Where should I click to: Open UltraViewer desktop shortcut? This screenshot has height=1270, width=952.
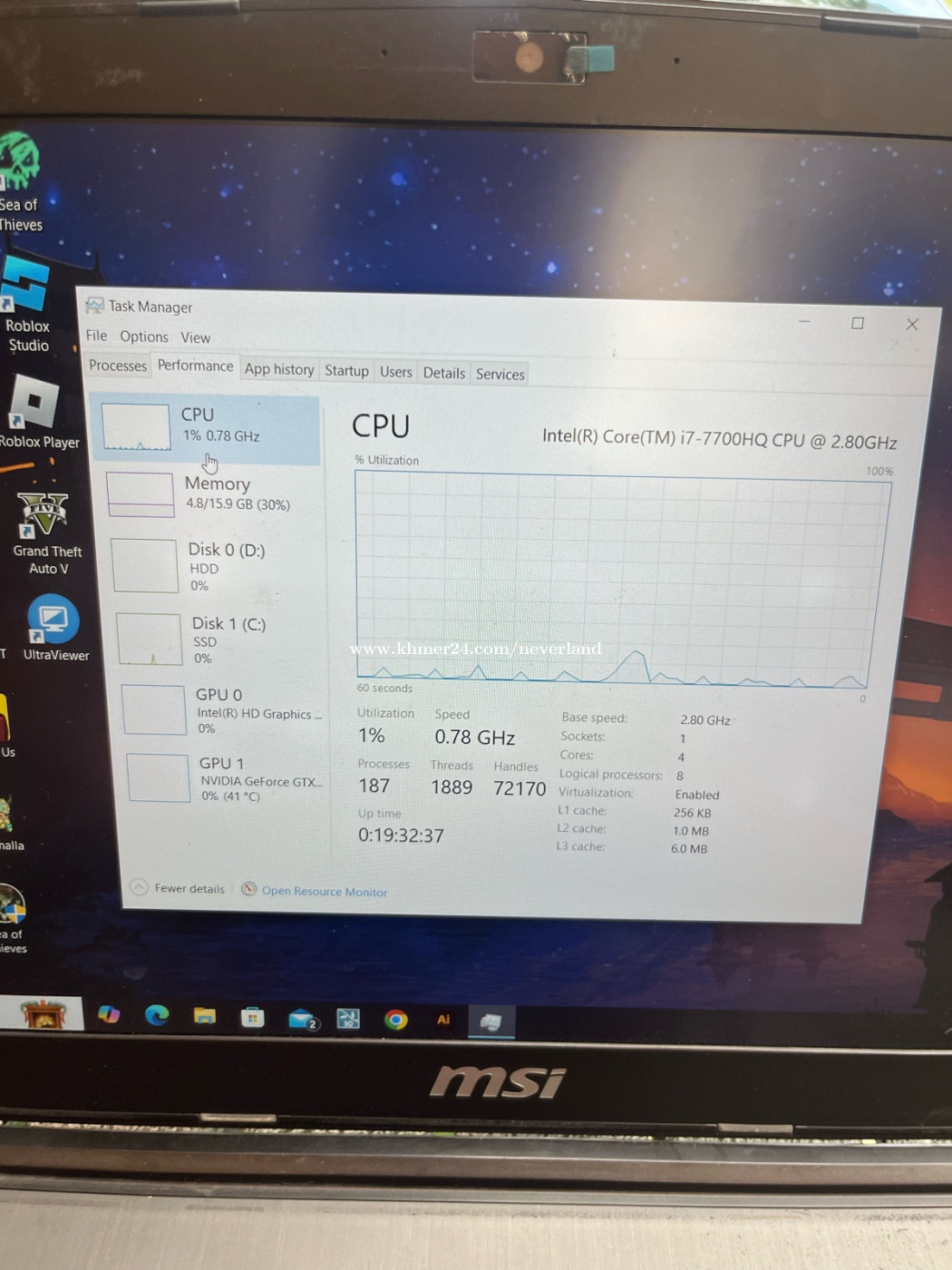click(54, 628)
